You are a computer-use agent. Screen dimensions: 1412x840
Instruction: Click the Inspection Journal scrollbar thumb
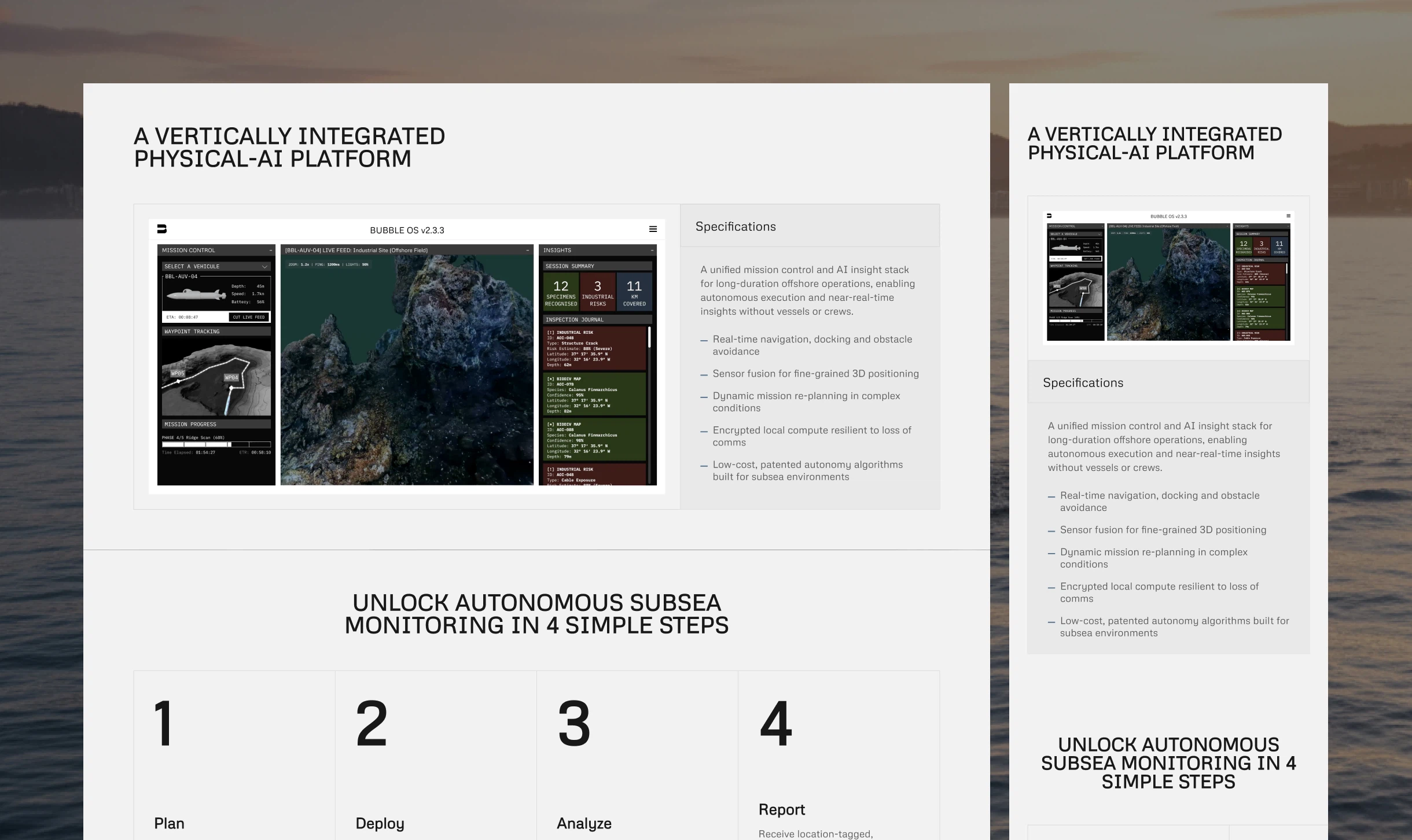pos(649,337)
